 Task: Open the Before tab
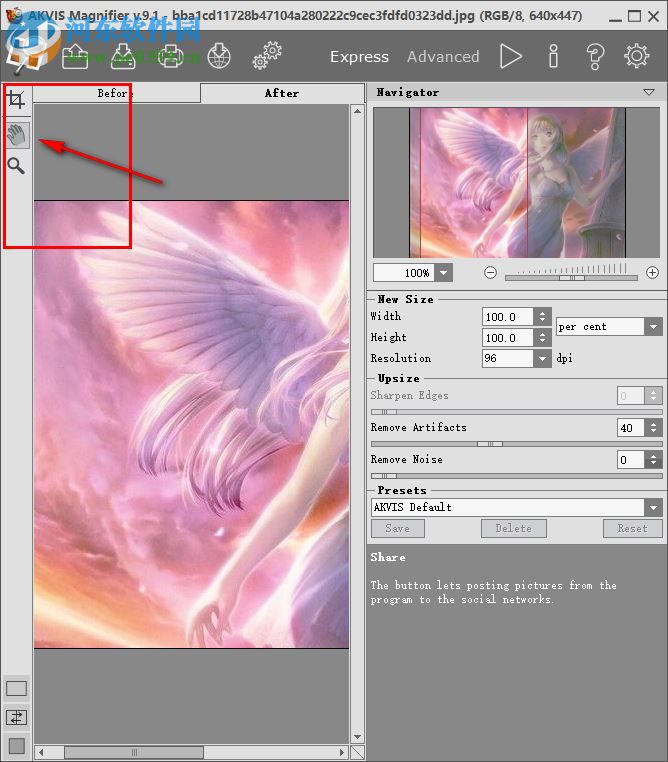point(116,93)
